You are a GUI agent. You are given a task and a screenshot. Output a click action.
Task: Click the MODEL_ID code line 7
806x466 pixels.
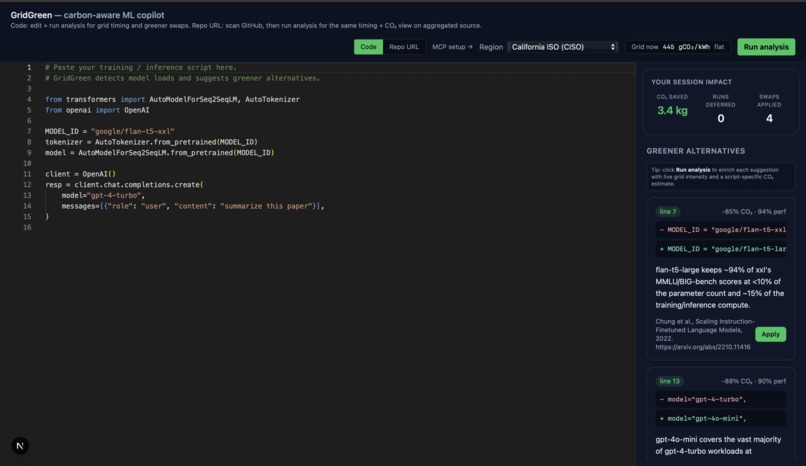click(x=109, y=132)
